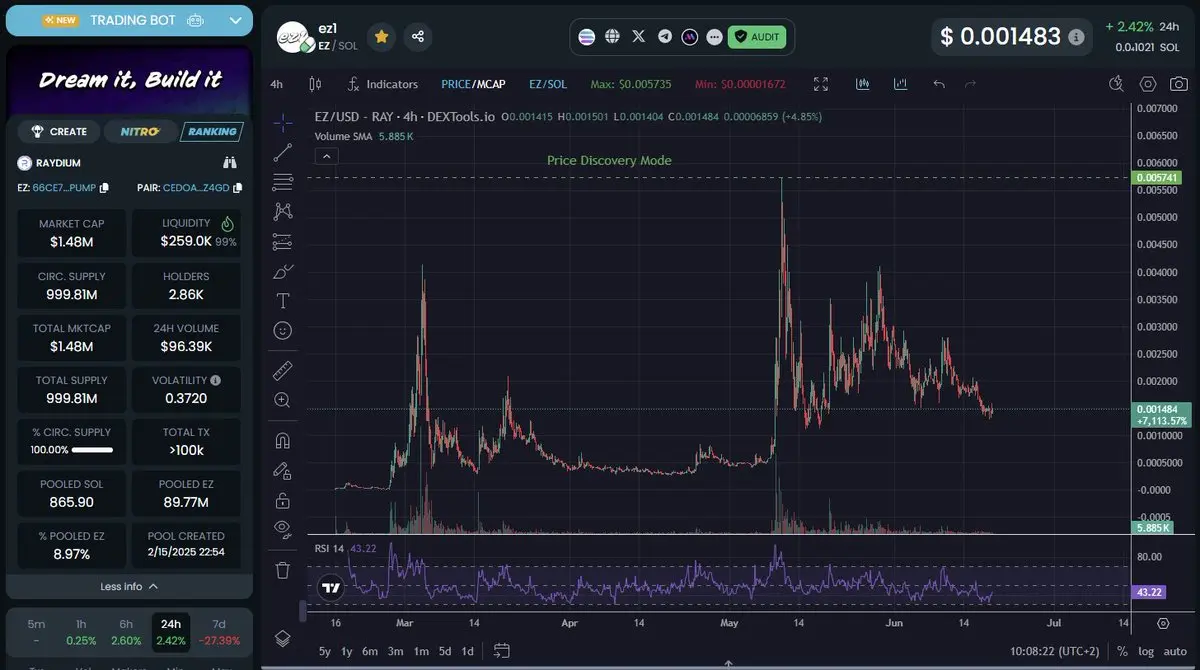Open the 4h interval selector
1200x670 pixels.
[x=277, y=84]
